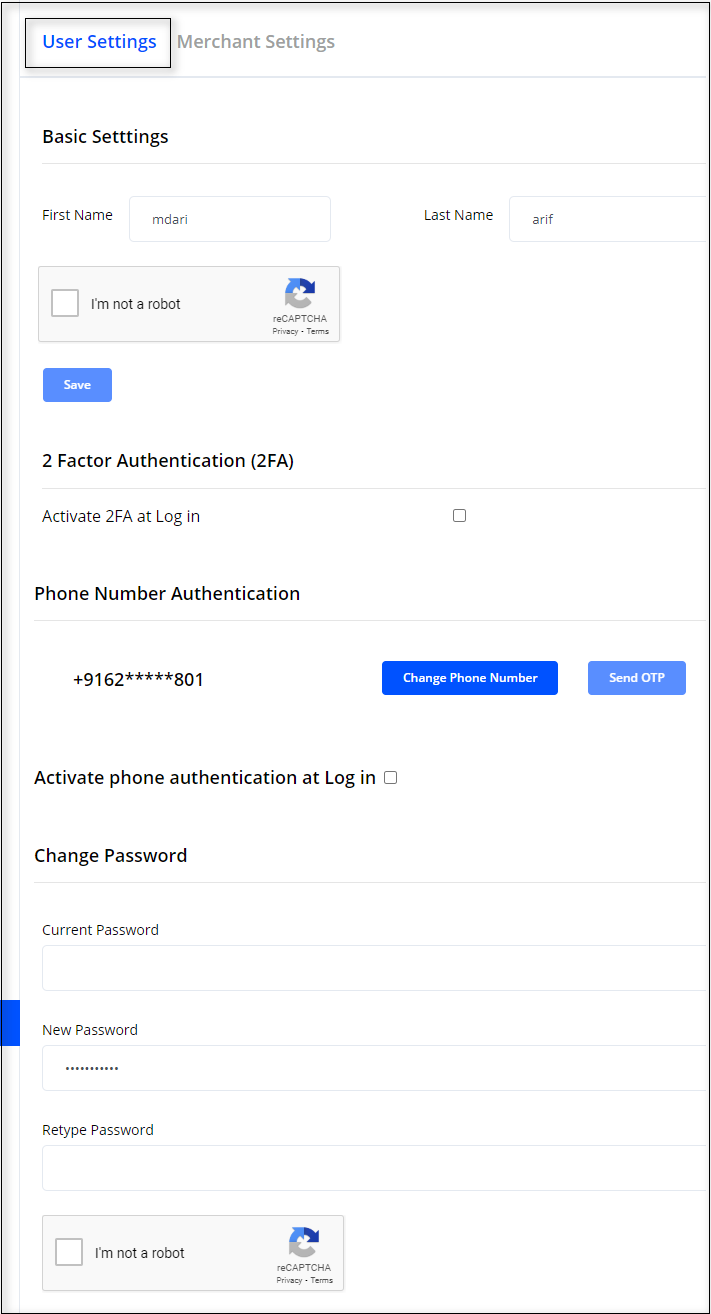This screenshot has height=1314, width=711.
Task: Check the bottom "I'm not a robot" checkbox
Action: click(69, 1252)
